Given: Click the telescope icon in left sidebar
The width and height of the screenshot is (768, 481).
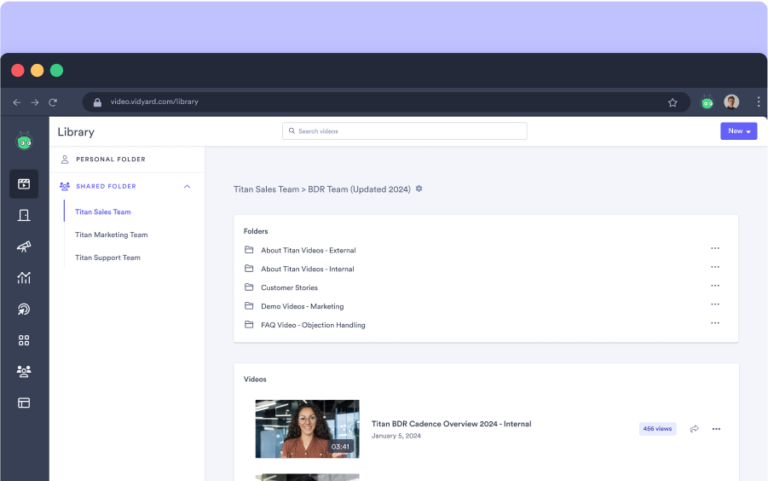Looking at the screenshot, I should pyautogui.click(x=24, y=246).
